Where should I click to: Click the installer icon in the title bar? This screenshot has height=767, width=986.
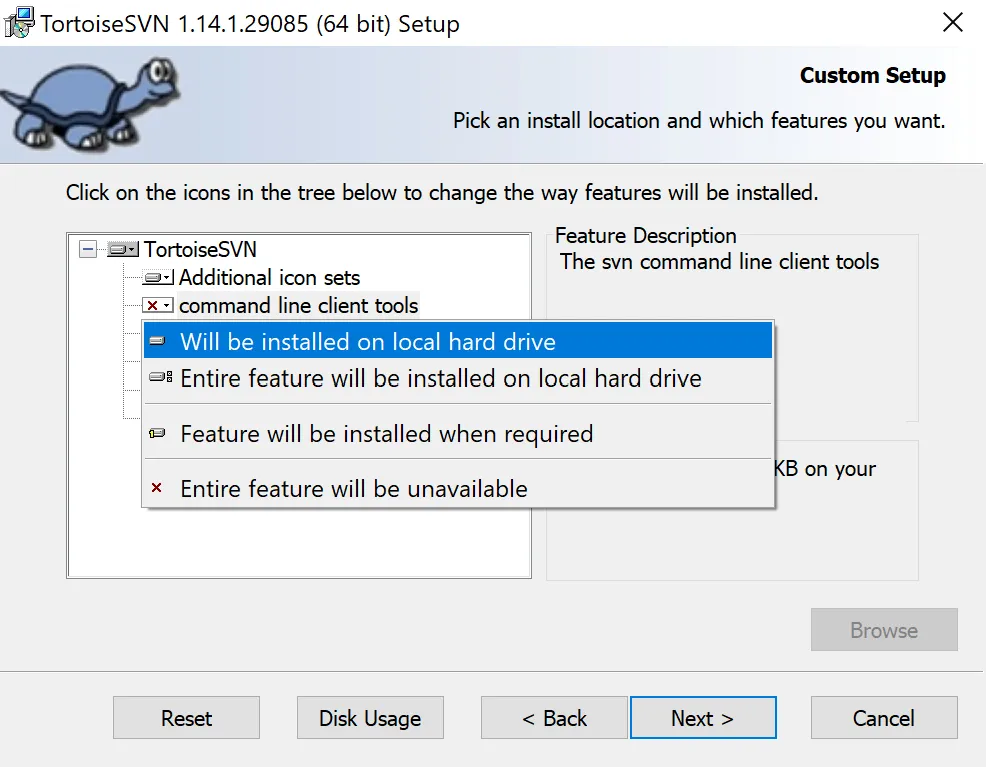20,23
